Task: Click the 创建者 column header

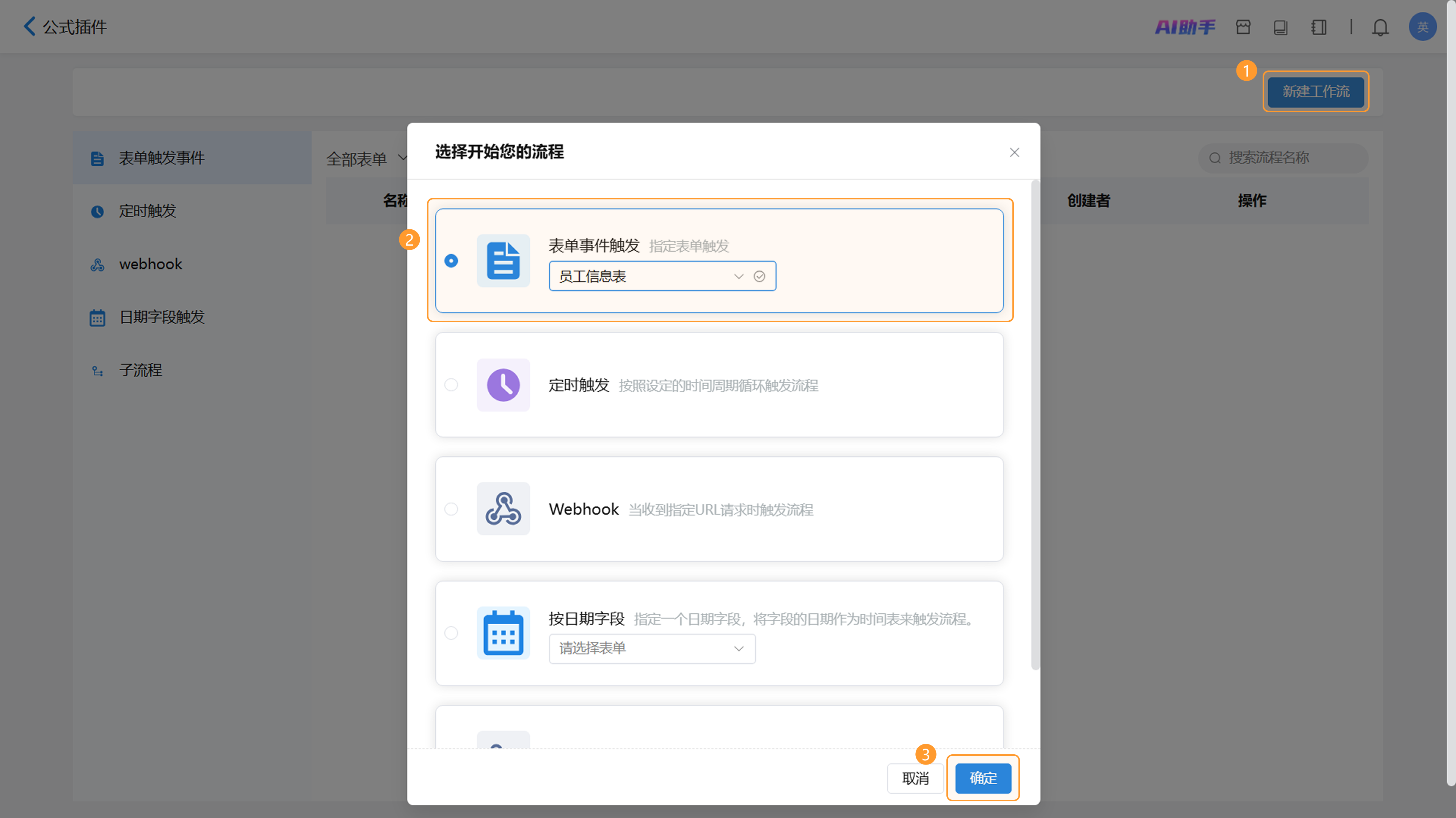Action: [1089, 201]
